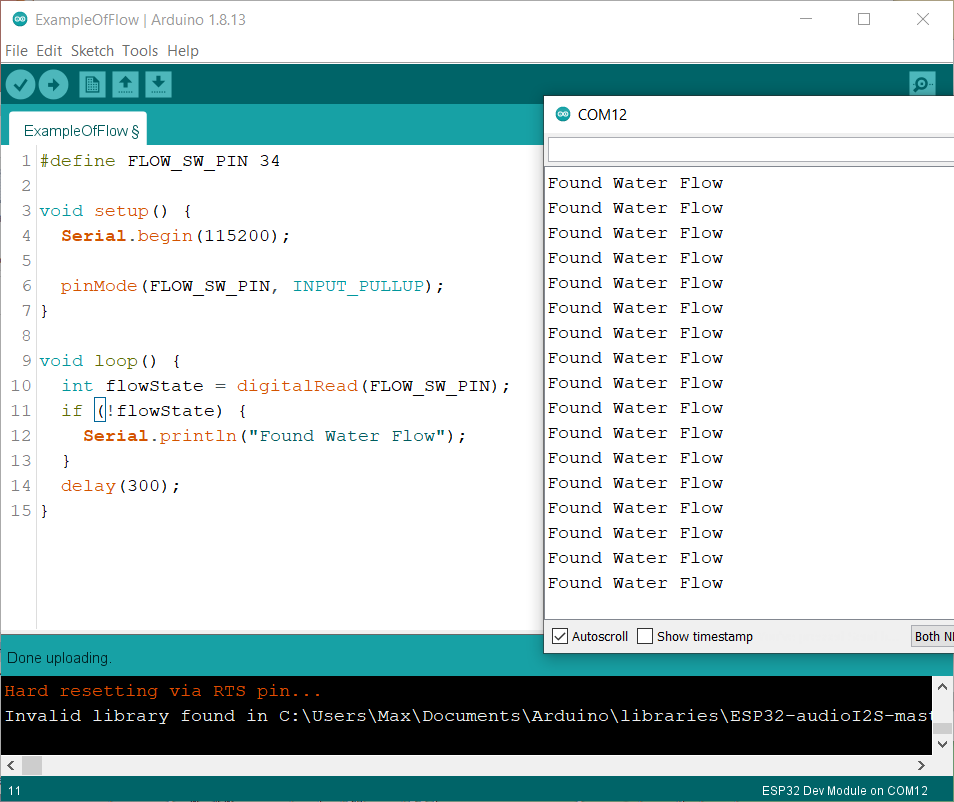Click line number 11 in status bar
This screenshot has height=802, width=954.
[15, 790]
